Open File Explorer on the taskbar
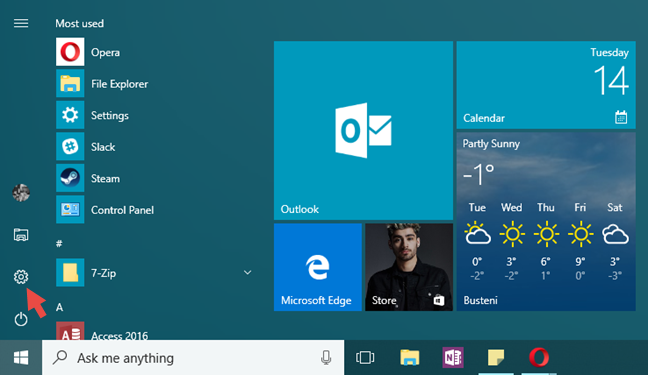648x375 pixels. click(410, 358)
